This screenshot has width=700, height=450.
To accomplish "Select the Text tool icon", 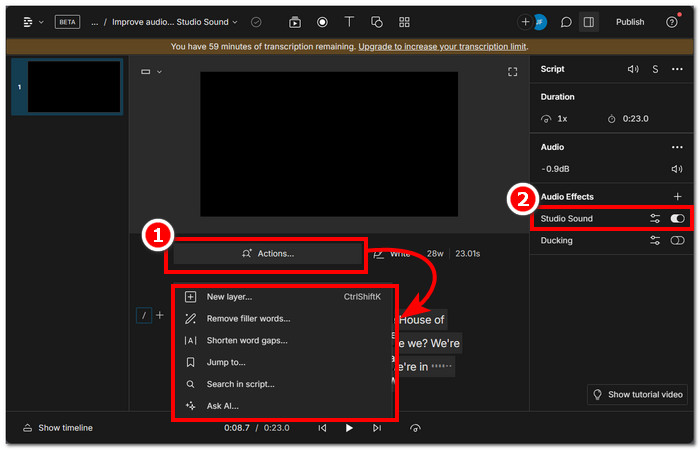I will pos(349,21).
